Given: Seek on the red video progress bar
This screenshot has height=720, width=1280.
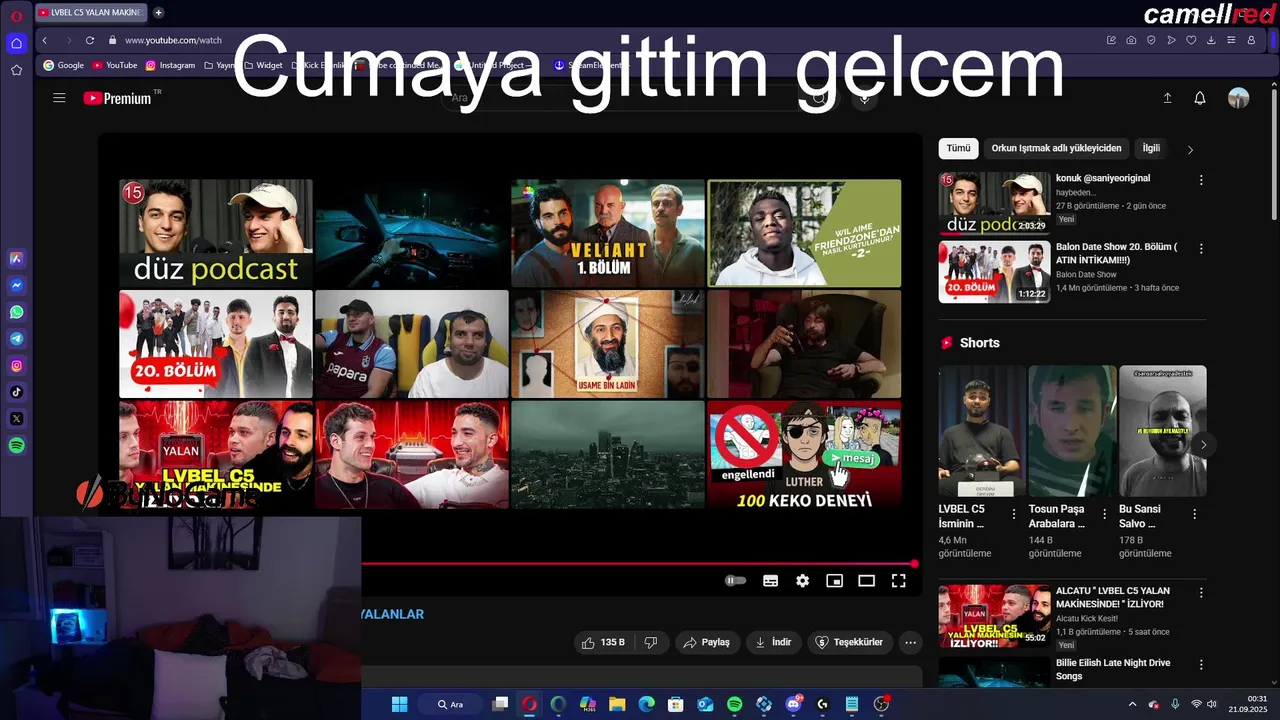Looking at the screenshot, I should point(638,564).
